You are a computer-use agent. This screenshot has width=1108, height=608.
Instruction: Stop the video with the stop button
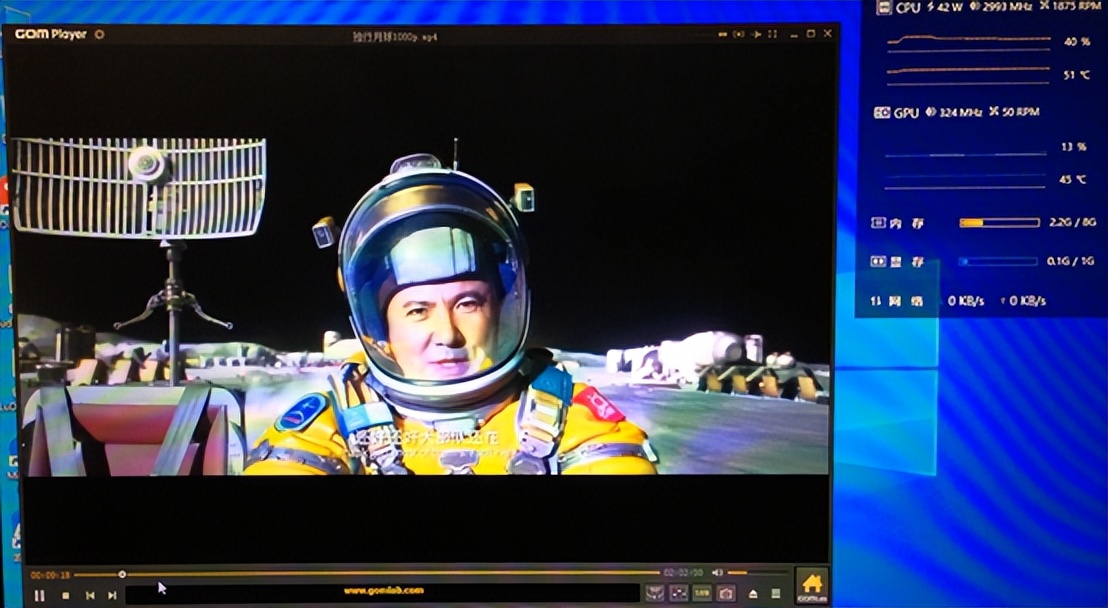click(x=66, y=595)
